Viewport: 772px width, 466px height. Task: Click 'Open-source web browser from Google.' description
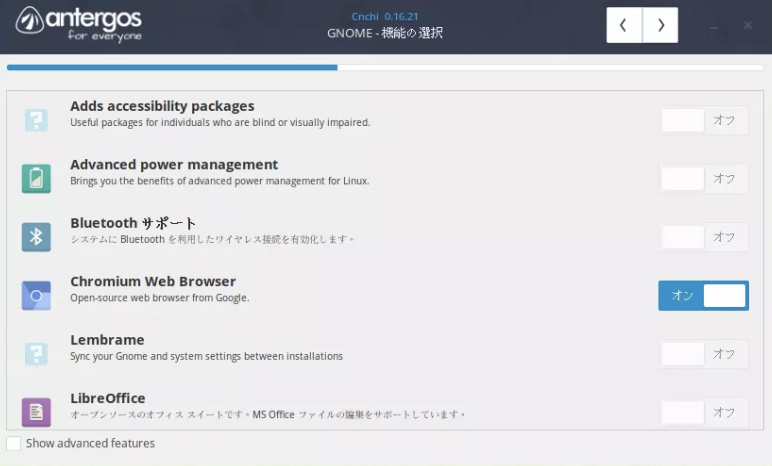[160, 298]
